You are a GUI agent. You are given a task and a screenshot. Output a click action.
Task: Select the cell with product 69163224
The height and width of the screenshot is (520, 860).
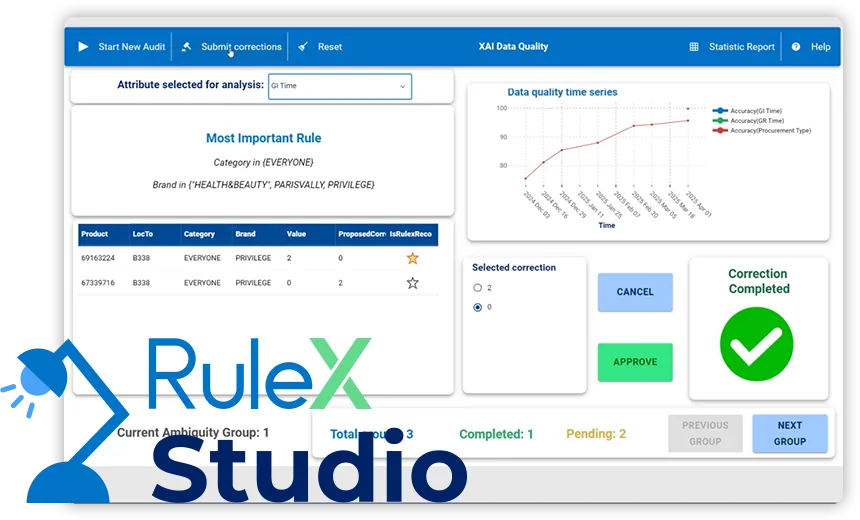[98, 258]
